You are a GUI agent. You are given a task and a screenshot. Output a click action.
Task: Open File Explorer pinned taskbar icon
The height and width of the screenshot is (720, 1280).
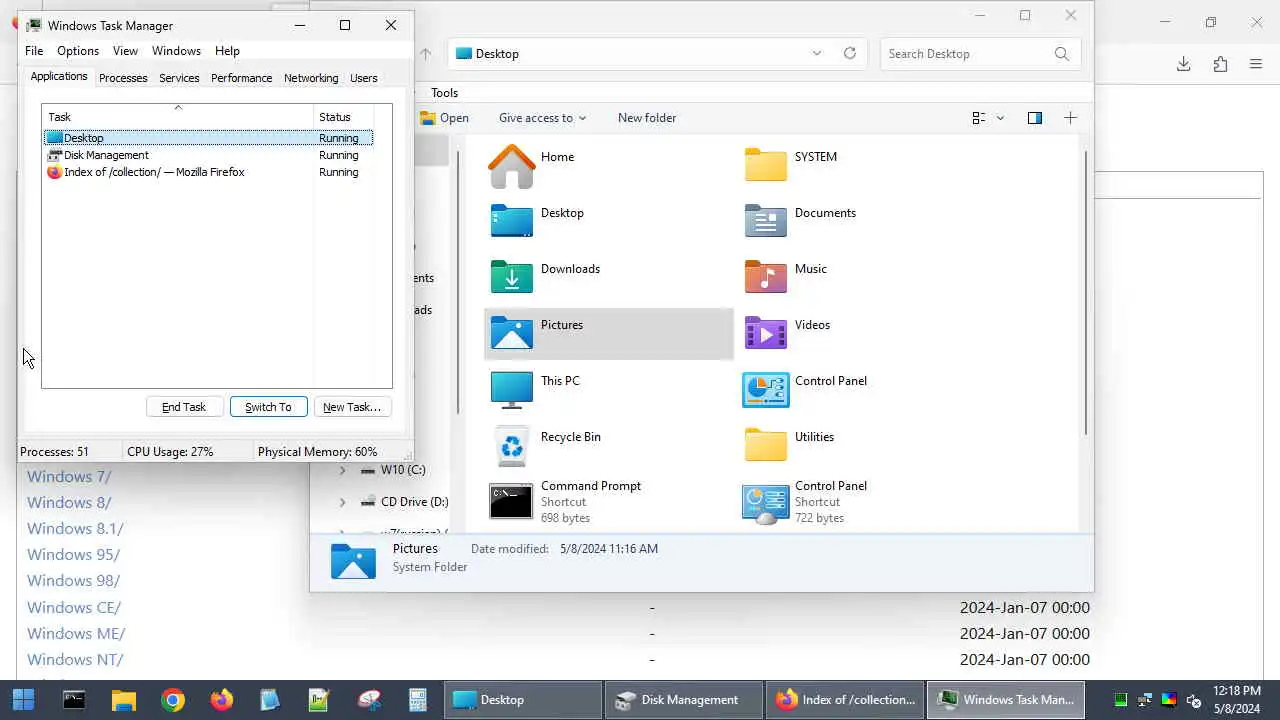click(123, 700)
